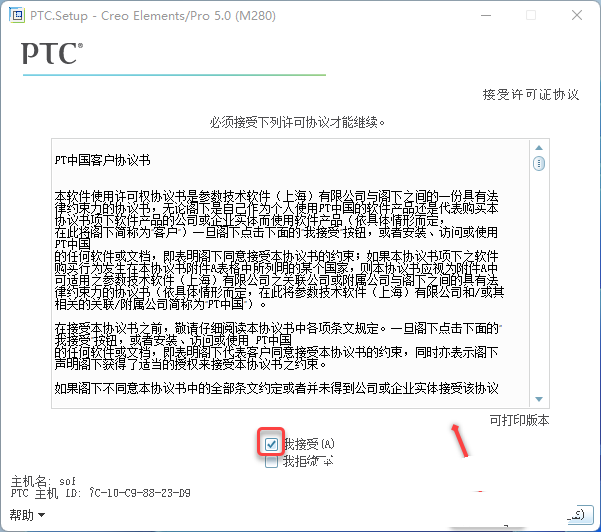Open the 可打印版本 printable version link
The height and width of the screenshot is (532, 601).
pyautogui.click(x=519, y=420)
